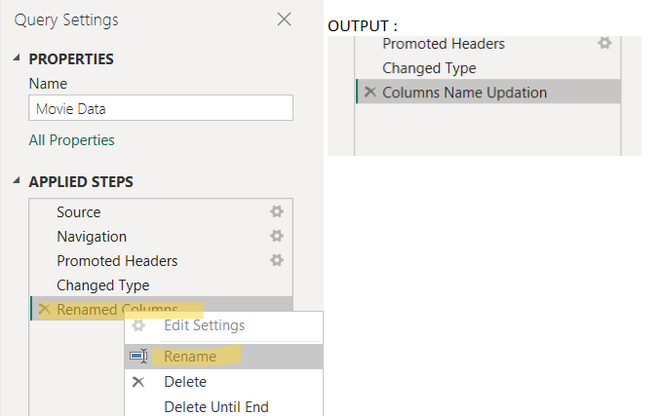Click gear icon for Promoted Headers in OUTPUT

(x=604, y=44)
